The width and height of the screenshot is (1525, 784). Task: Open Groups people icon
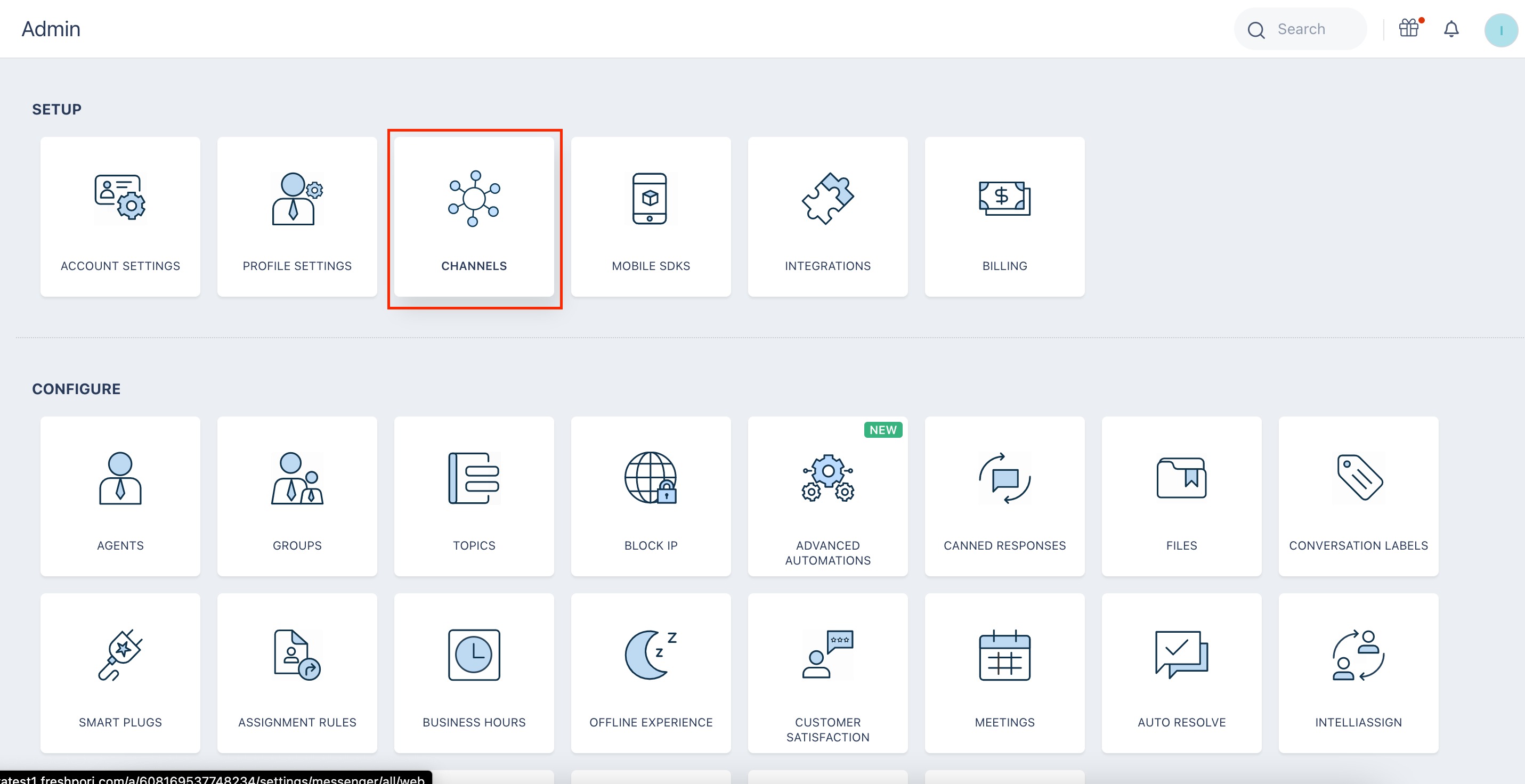click(297, 478)
